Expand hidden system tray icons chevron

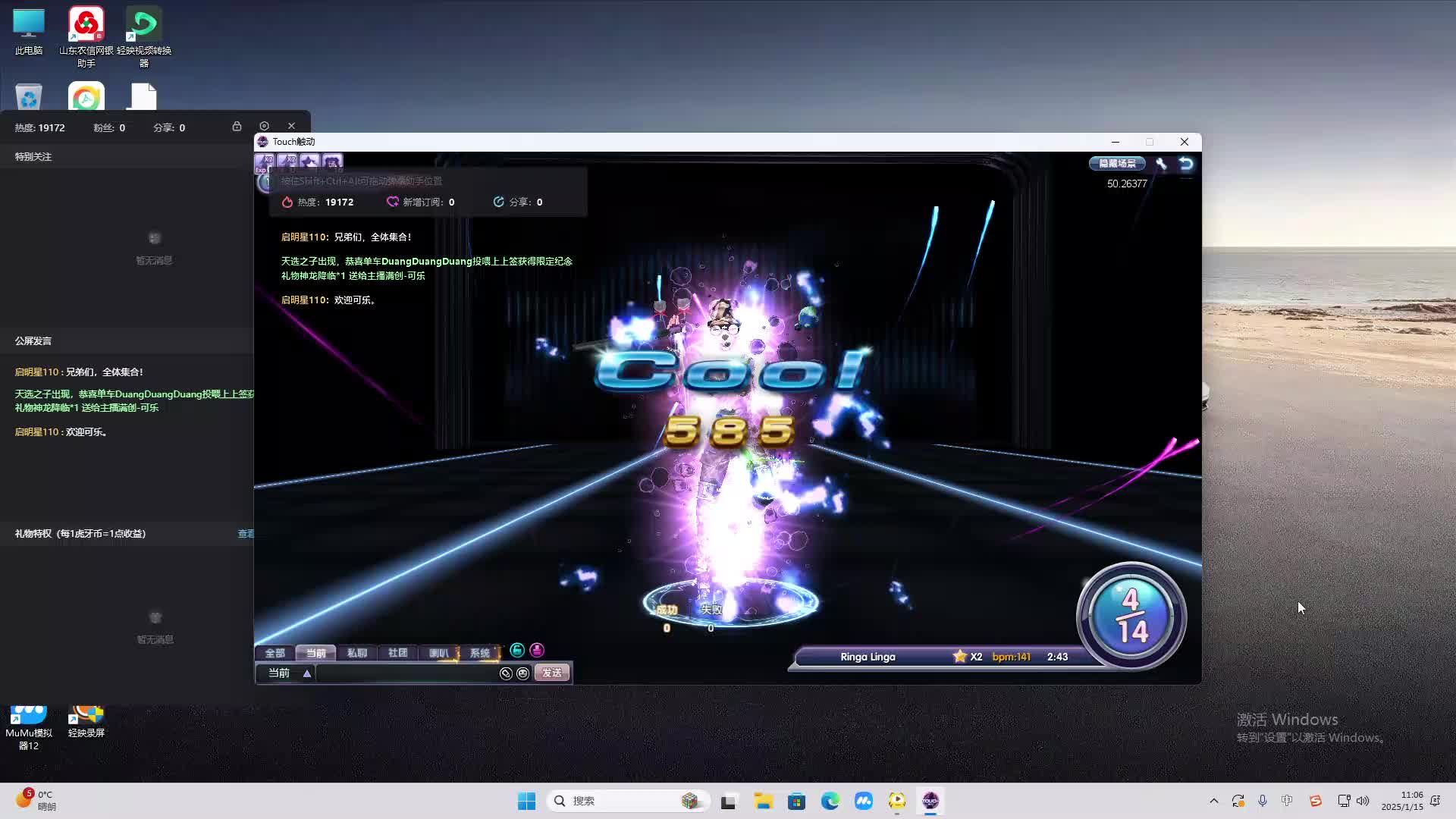point(1213,801)
